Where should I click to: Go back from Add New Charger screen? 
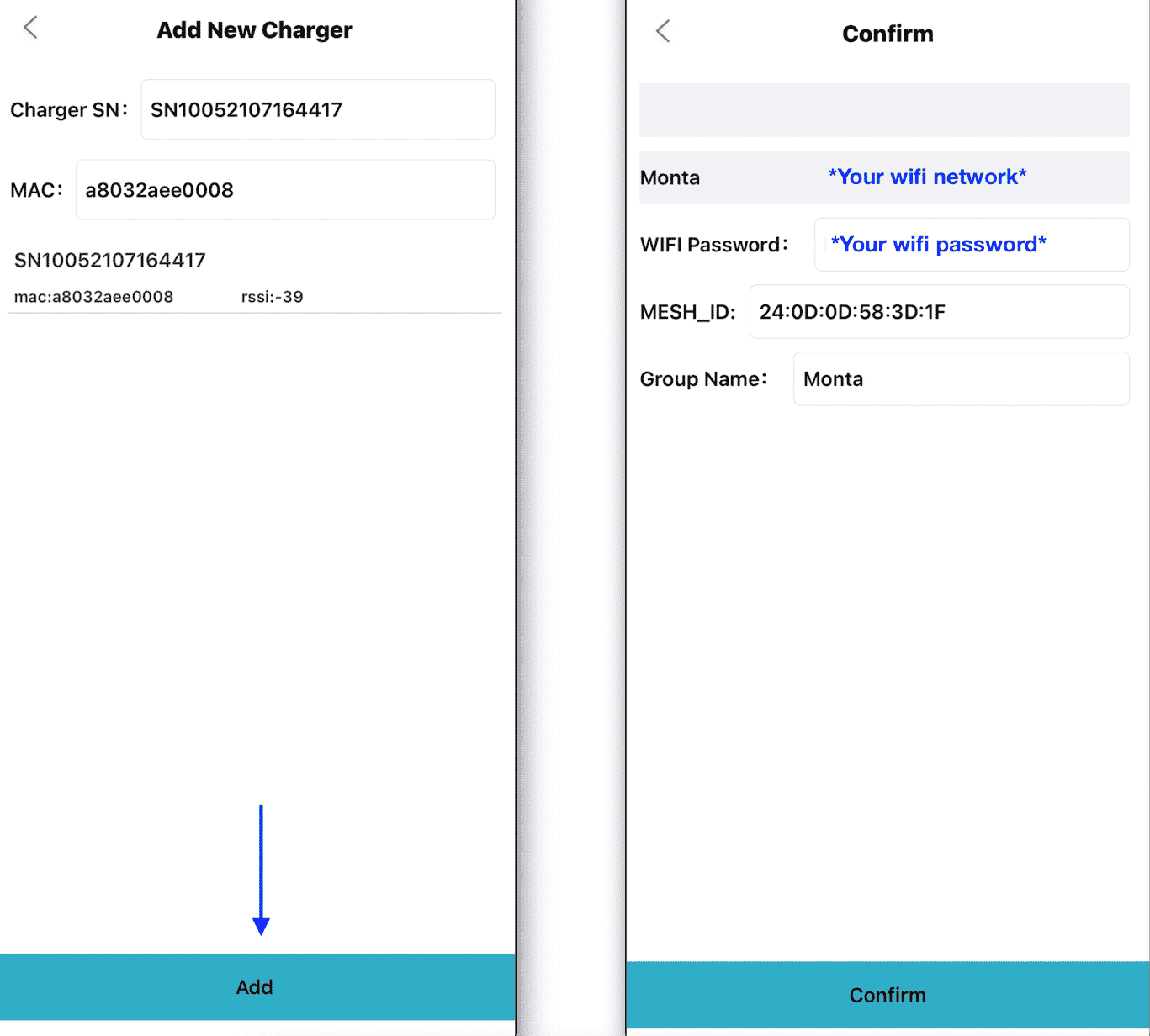pos(30,28)
